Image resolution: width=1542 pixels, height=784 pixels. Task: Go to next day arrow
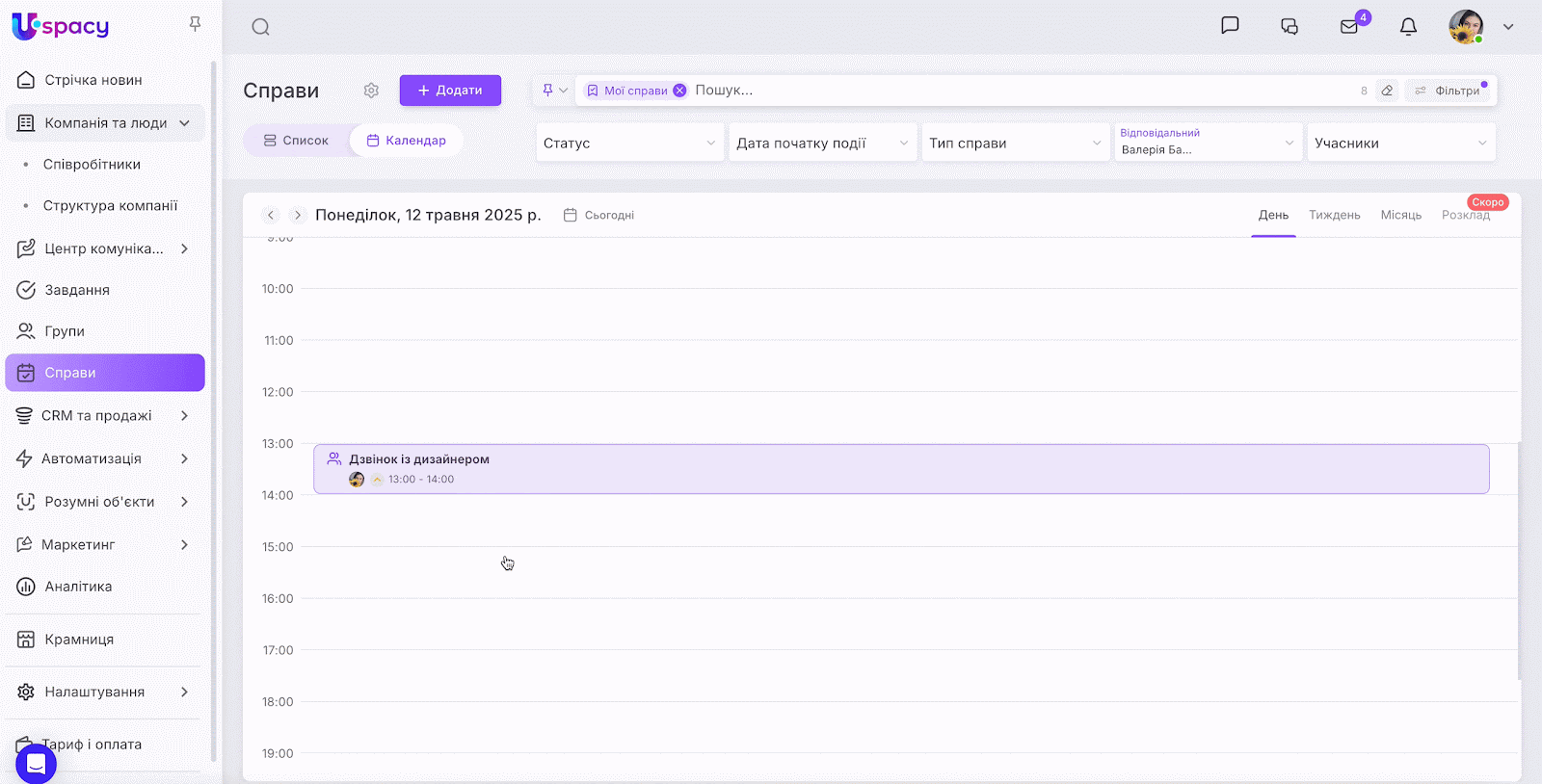[x=298, y=215]
